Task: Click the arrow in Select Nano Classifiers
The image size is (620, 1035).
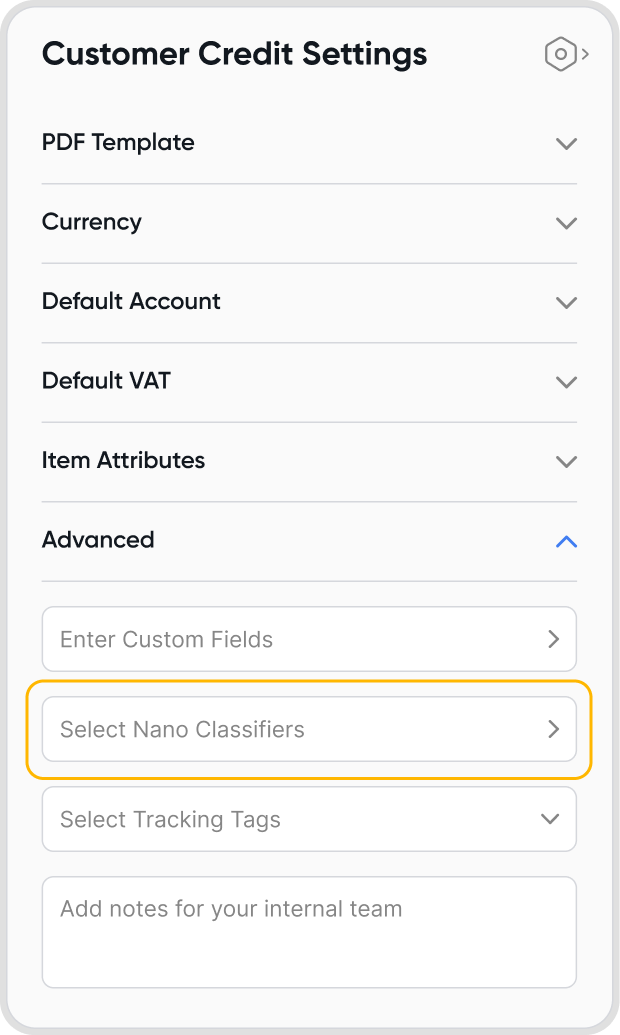Action: (553, 729)
